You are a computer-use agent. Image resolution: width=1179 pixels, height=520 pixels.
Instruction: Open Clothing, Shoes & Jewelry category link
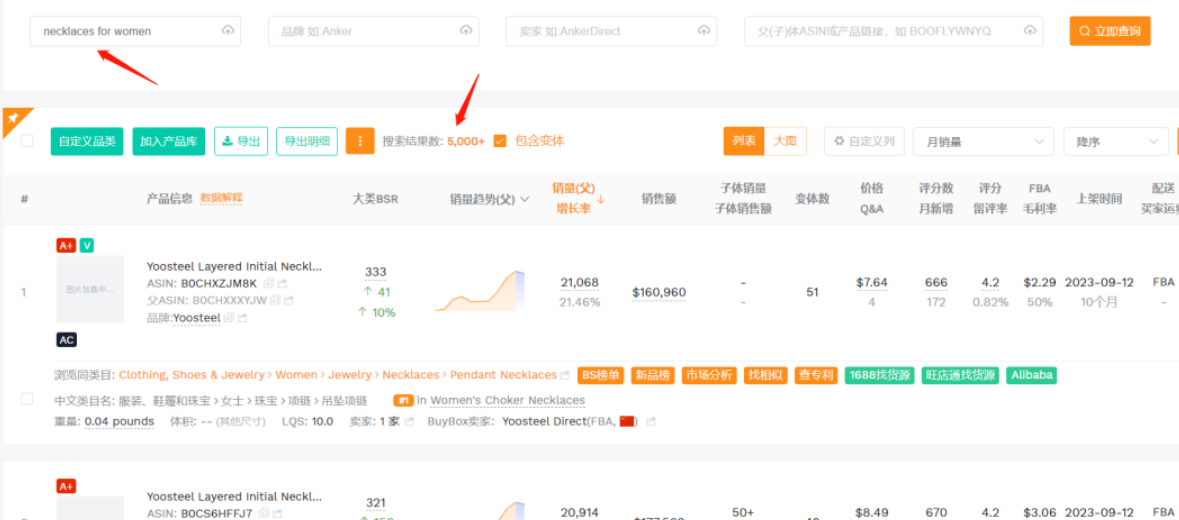pos(192,375)
